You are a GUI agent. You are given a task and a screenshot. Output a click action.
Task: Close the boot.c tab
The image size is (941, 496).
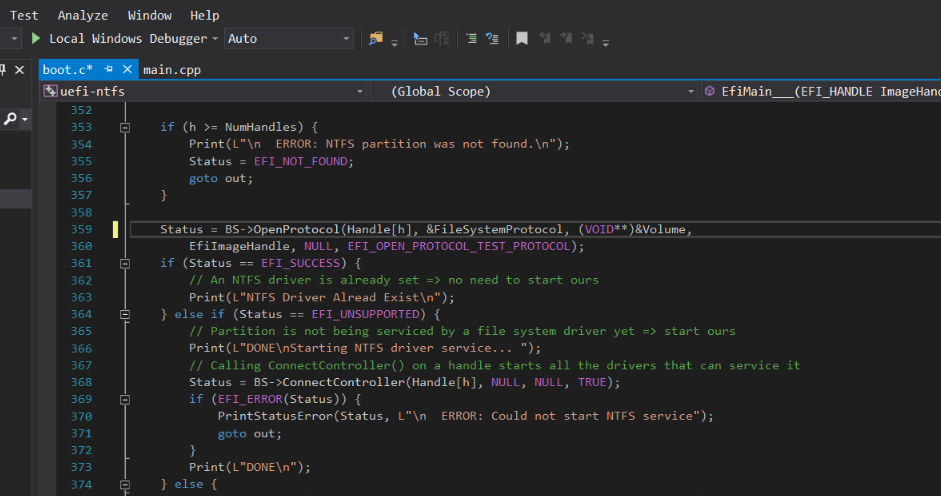click(127, 69)
